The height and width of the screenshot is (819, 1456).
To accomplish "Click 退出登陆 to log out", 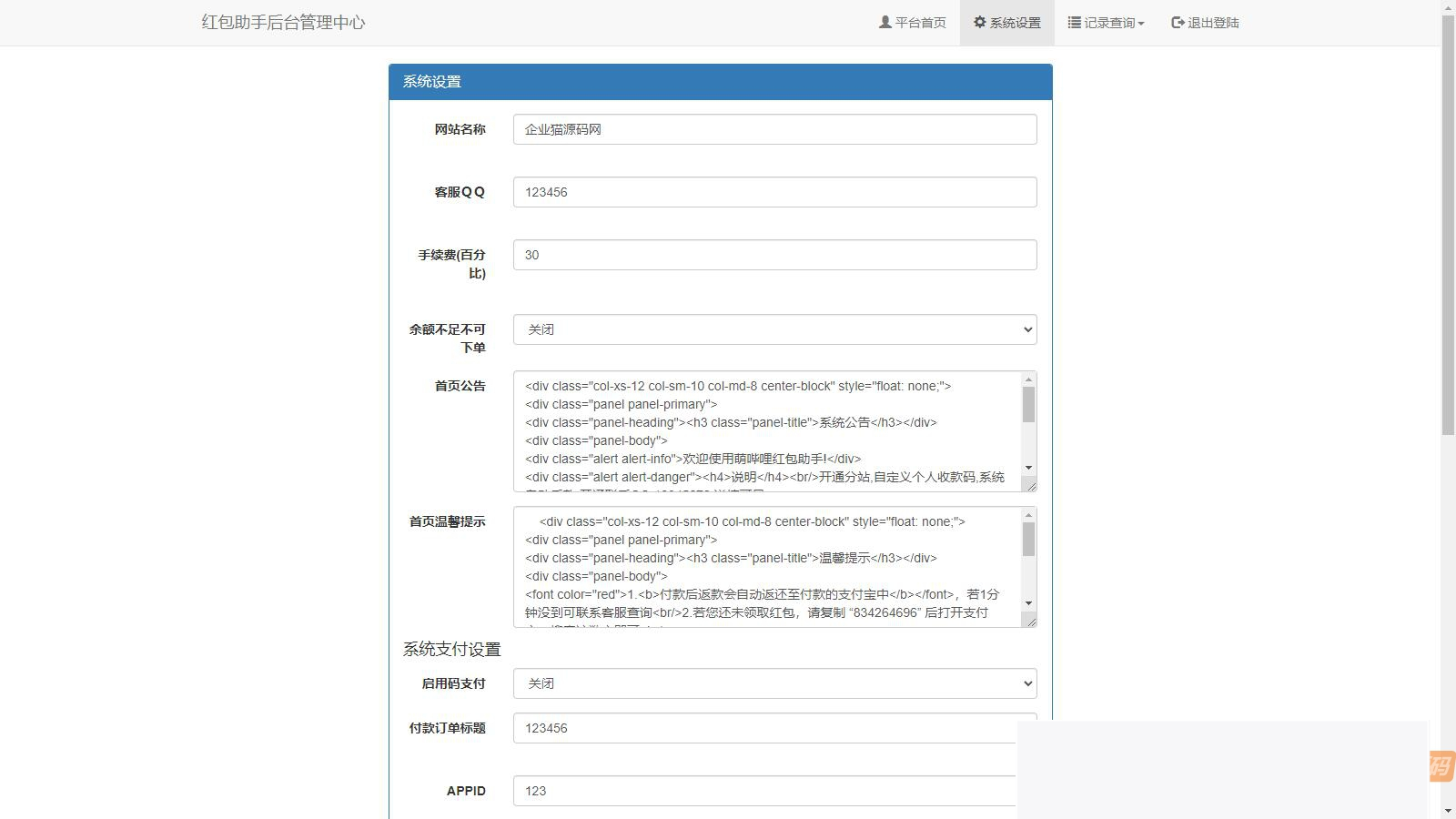I will (x=1205, y=22).
